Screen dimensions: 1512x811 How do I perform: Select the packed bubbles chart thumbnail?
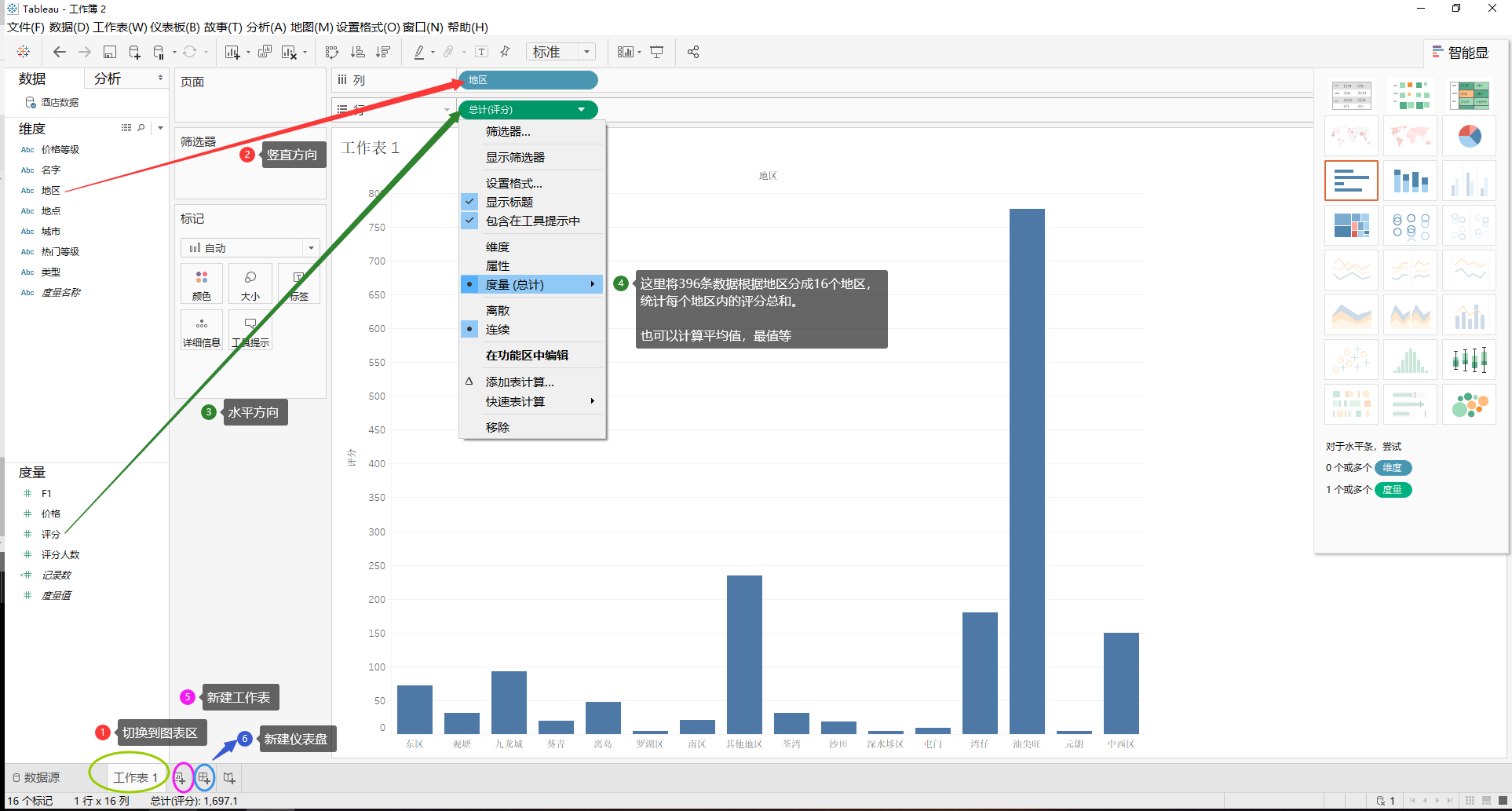point(1470,404)
